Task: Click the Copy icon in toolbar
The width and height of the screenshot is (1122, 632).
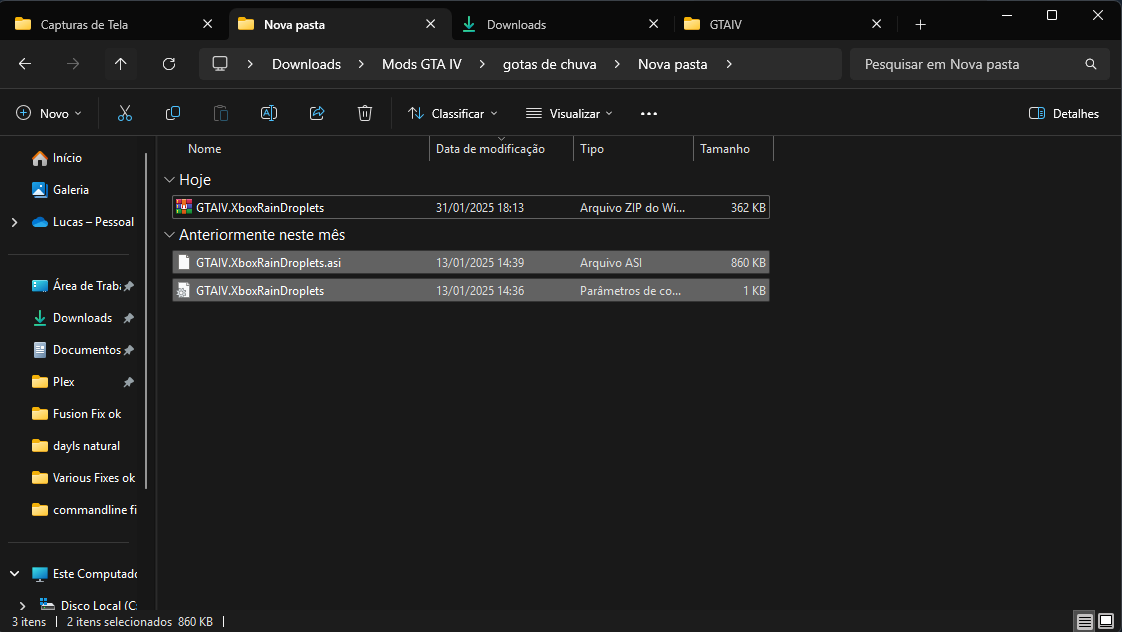Action: click(172, 113)
